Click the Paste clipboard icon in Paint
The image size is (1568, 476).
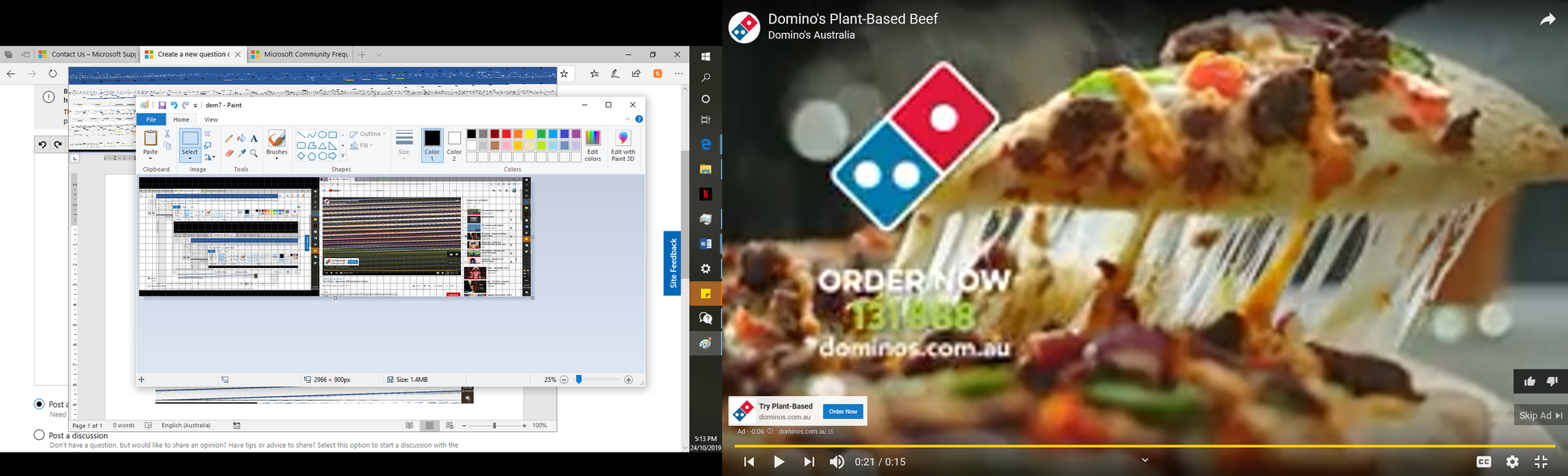151,138
